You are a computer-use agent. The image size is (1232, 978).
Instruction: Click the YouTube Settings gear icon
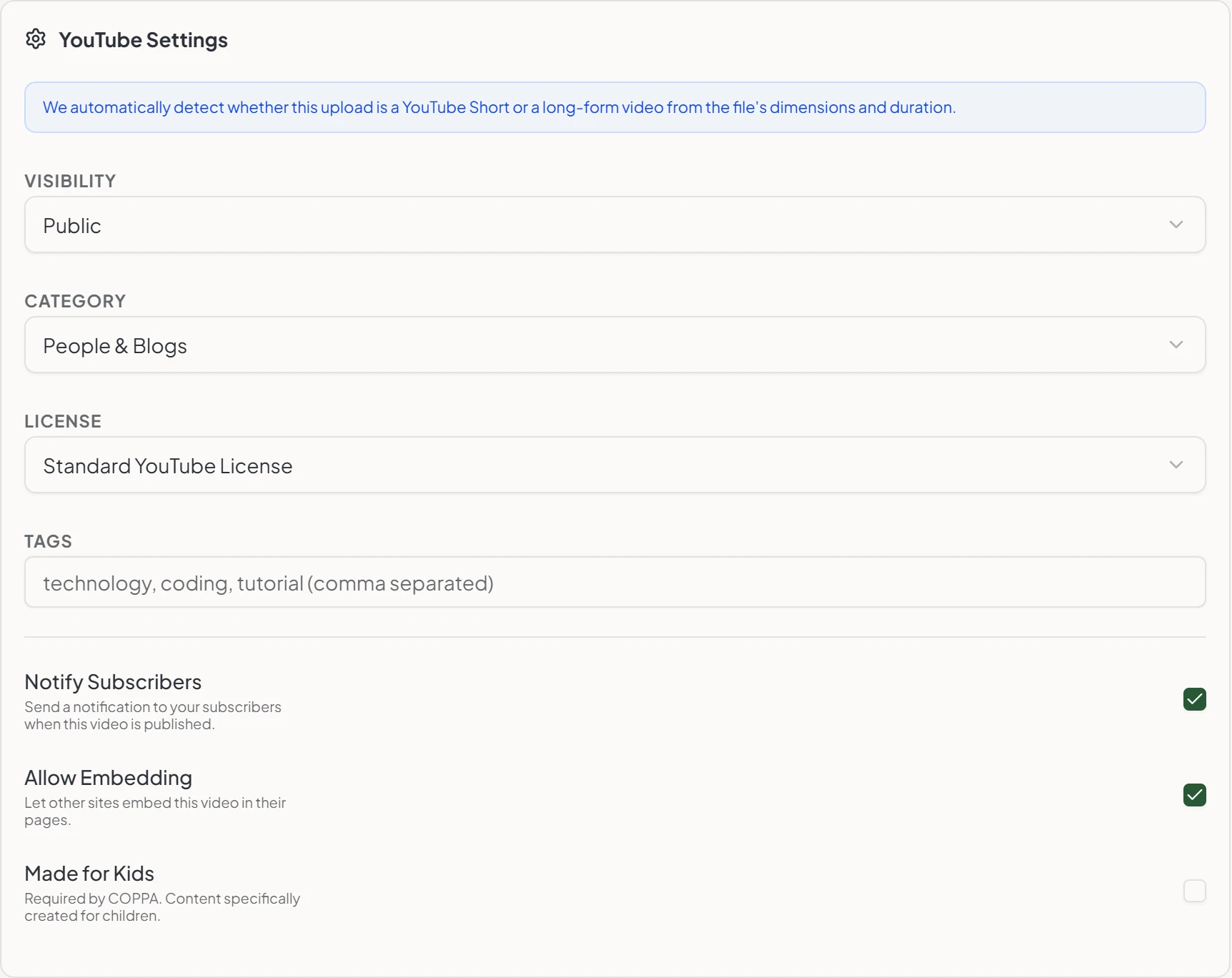point(36,39)
